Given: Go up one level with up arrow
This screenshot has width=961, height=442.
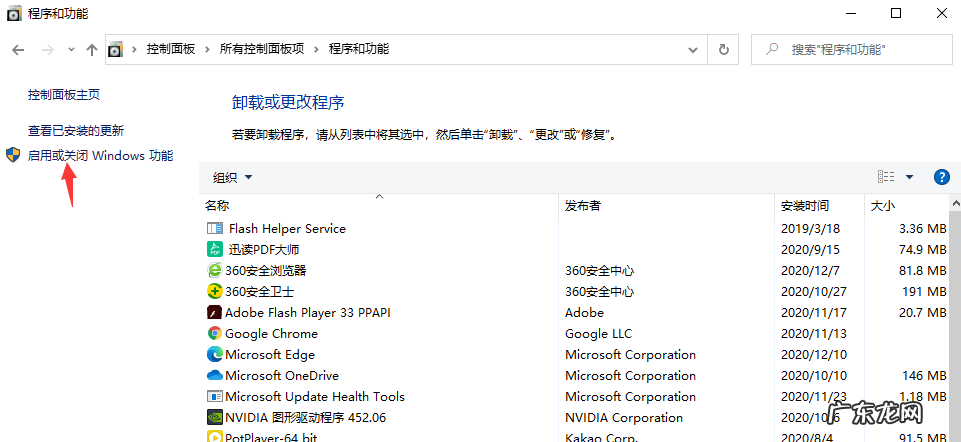Looking at the screenshot, I should [x=92, y=50].
